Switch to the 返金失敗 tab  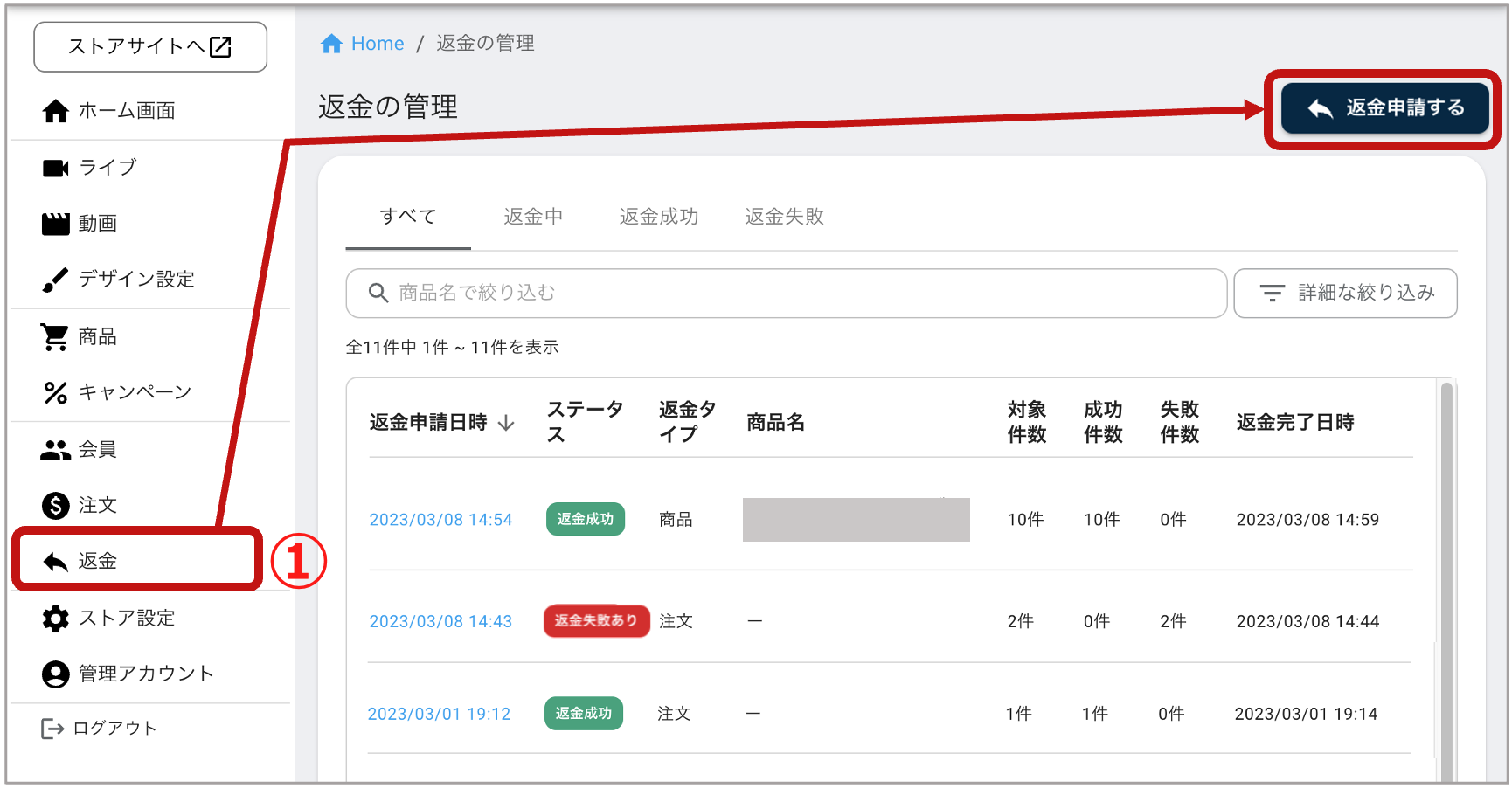pyautogui.click(x=784, y=217)
